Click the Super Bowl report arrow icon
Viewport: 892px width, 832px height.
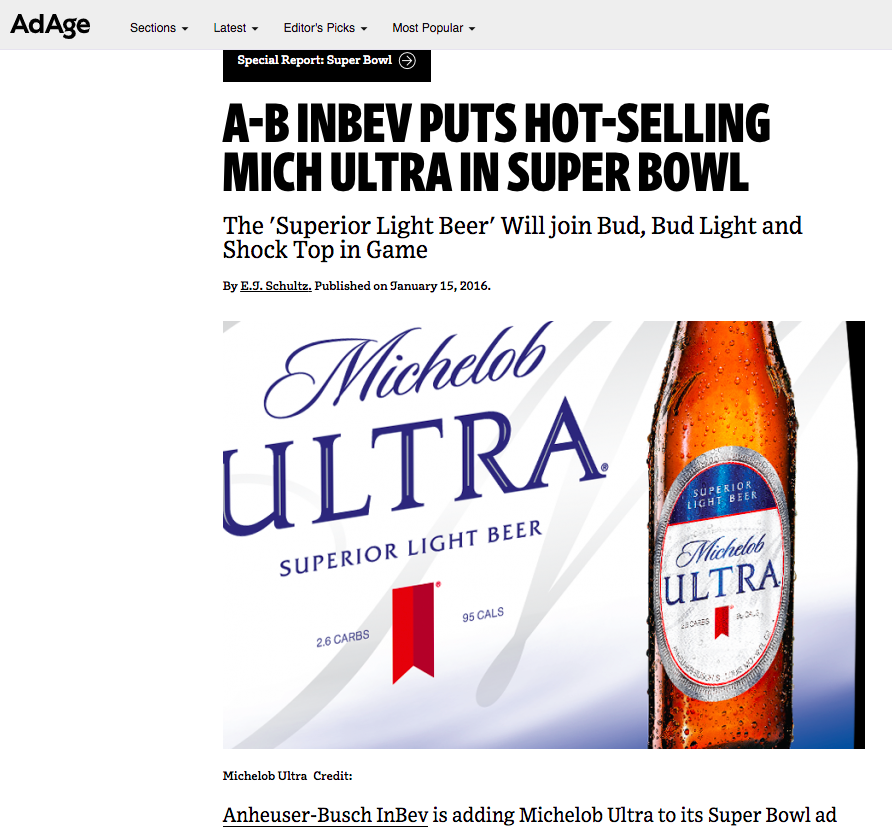pyautogui.click(x=407, y=60)
